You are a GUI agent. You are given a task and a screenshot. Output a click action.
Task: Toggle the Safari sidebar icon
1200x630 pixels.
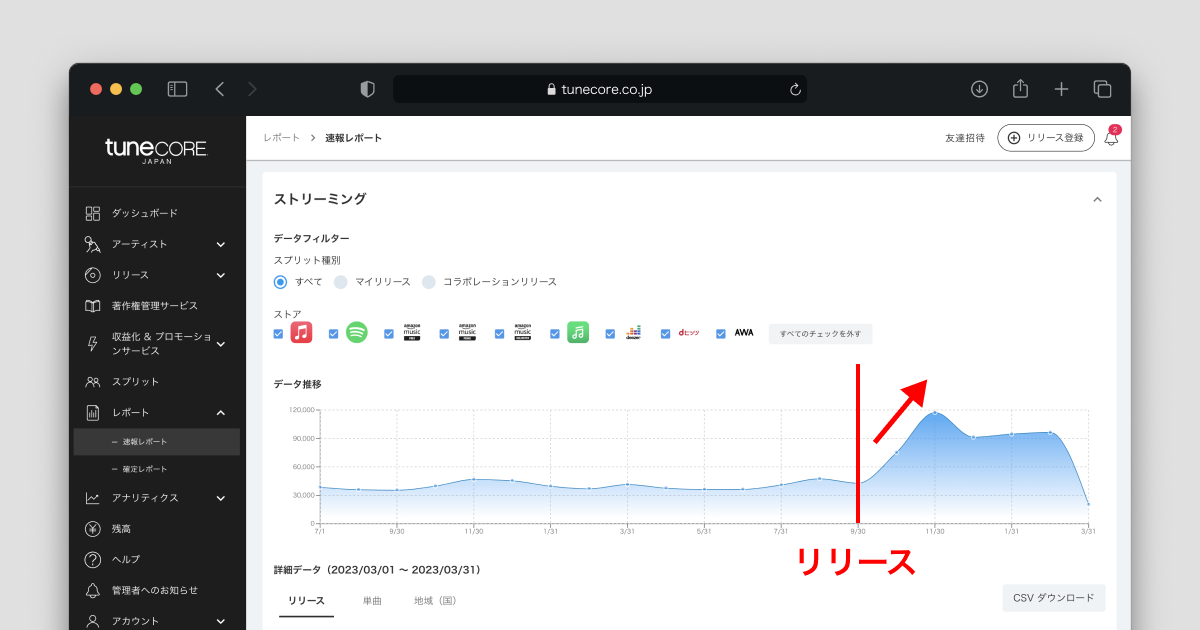click(177, 89)
